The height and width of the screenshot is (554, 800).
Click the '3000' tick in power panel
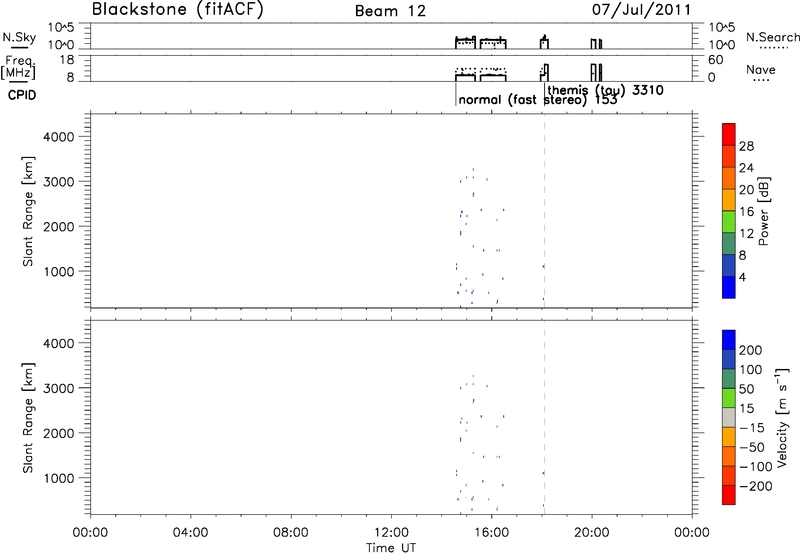point(59,182)
